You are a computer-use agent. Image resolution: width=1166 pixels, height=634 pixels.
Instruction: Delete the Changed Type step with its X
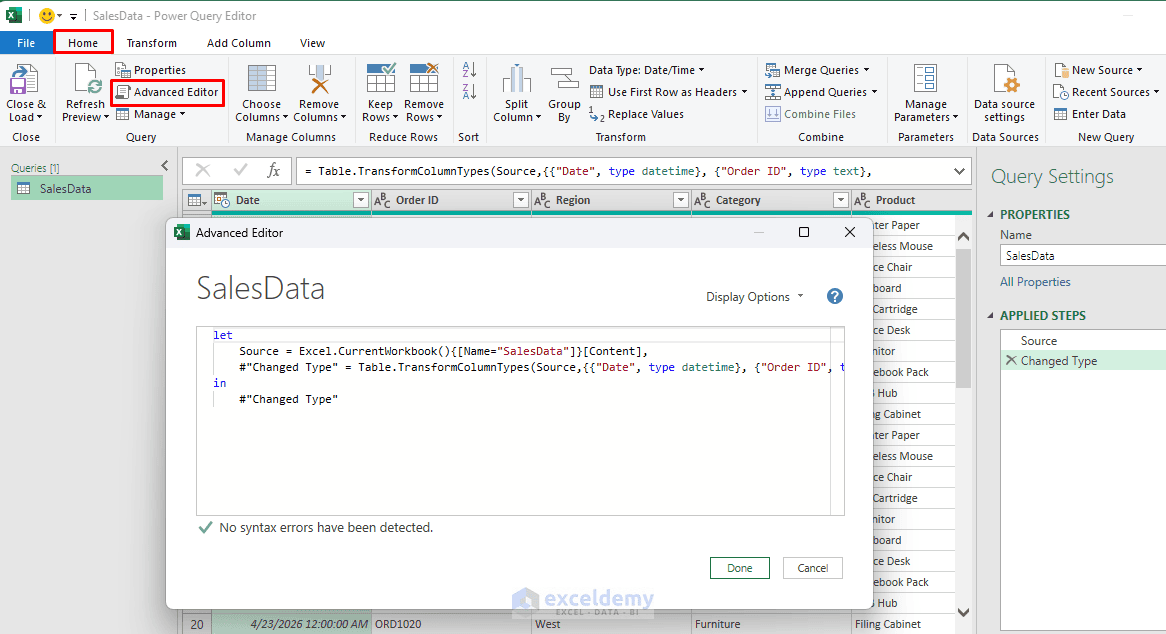pos(1011,360)
